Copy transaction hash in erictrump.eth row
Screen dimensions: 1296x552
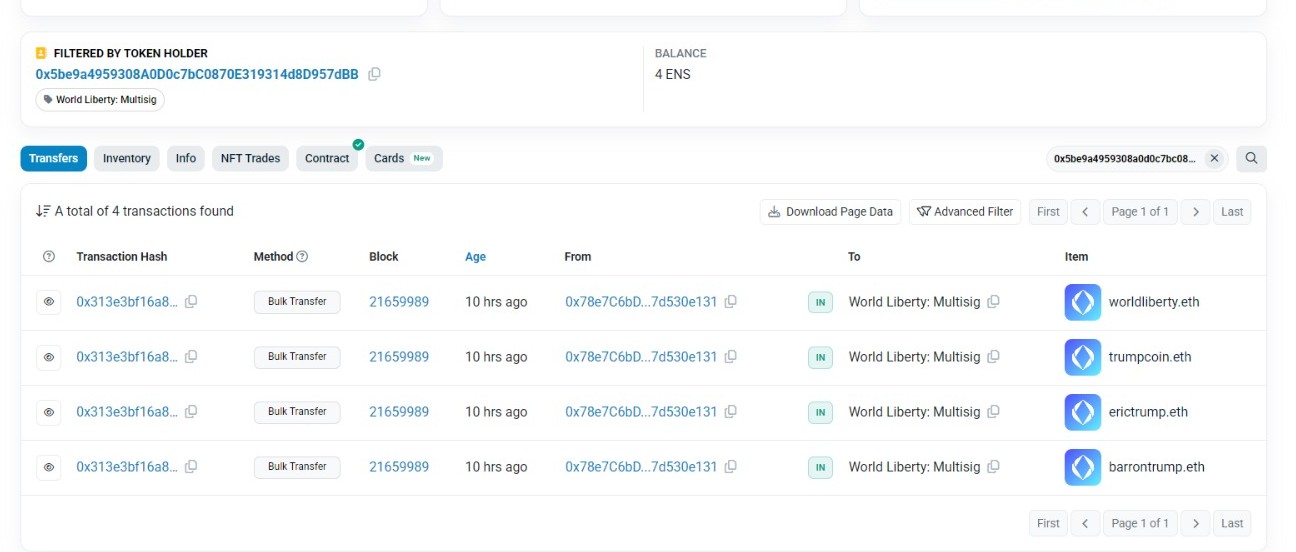191,412
